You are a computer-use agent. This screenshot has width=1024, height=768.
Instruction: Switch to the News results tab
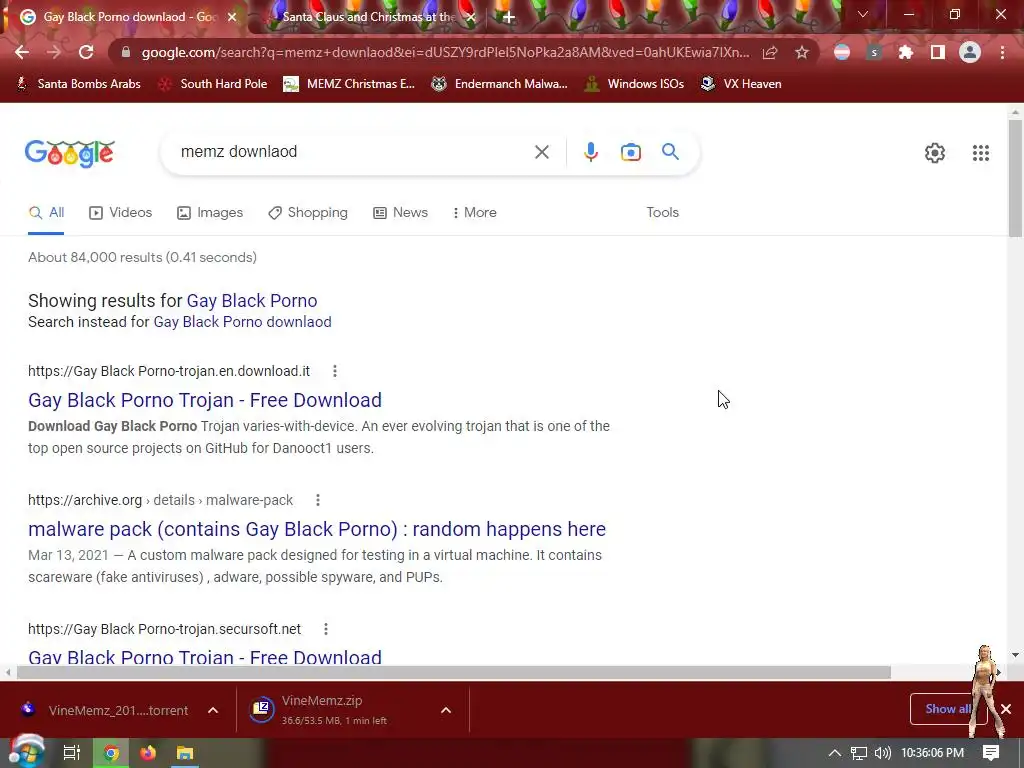(x=400, y=212)
